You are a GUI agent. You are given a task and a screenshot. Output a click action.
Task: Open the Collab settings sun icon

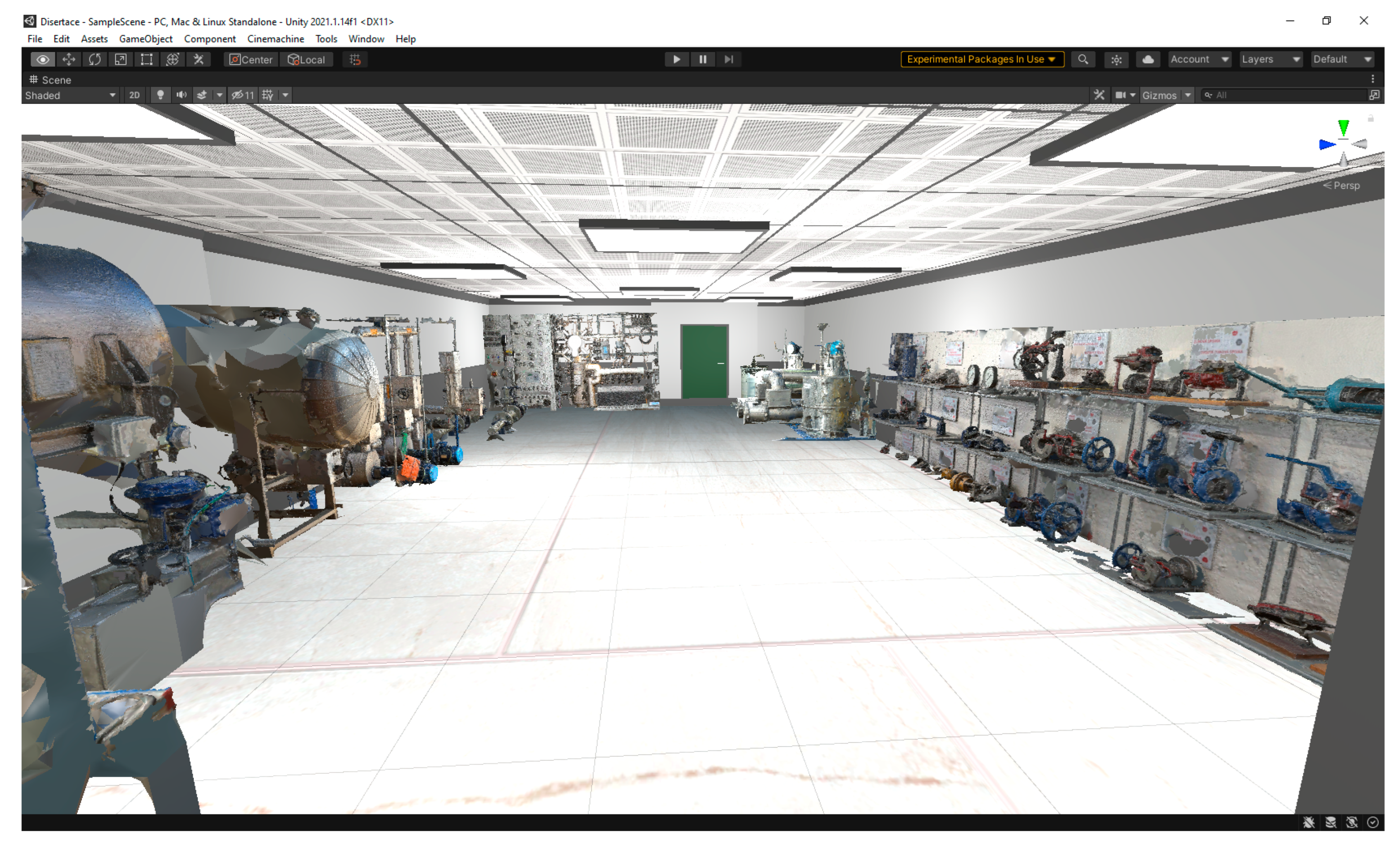[x=1116, y=59]
